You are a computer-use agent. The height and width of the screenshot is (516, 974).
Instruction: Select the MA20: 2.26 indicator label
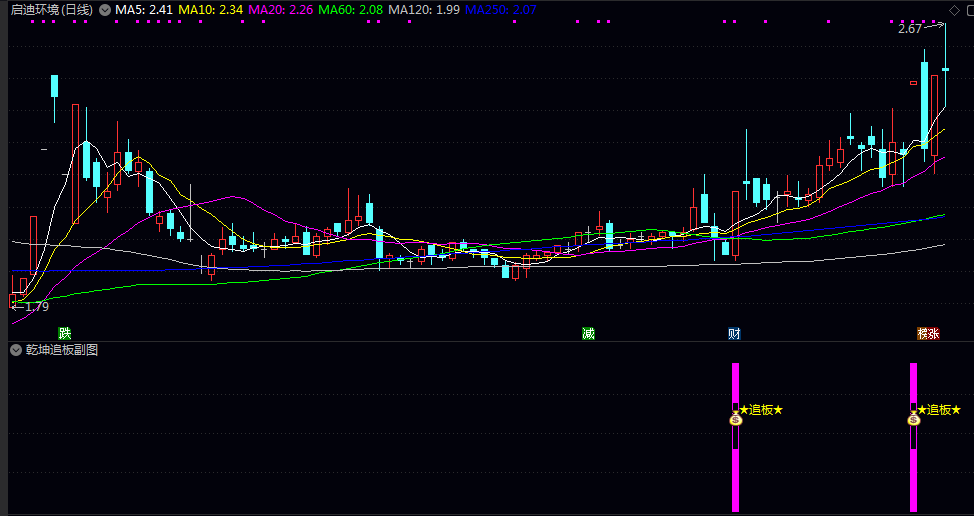click(281, 10)
